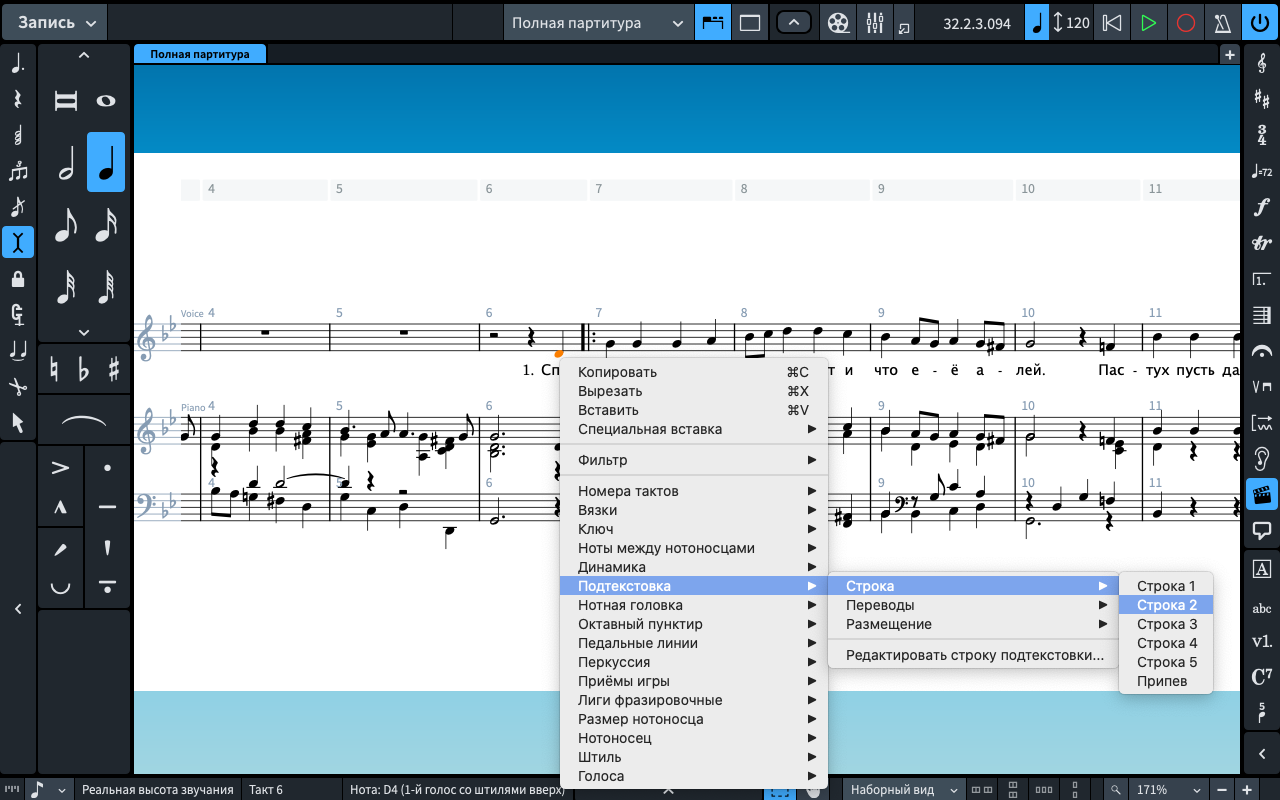Screen dimensions: 1280x800
Task: Open the Запись mode dropdown
Action: (x=58, y=22)
